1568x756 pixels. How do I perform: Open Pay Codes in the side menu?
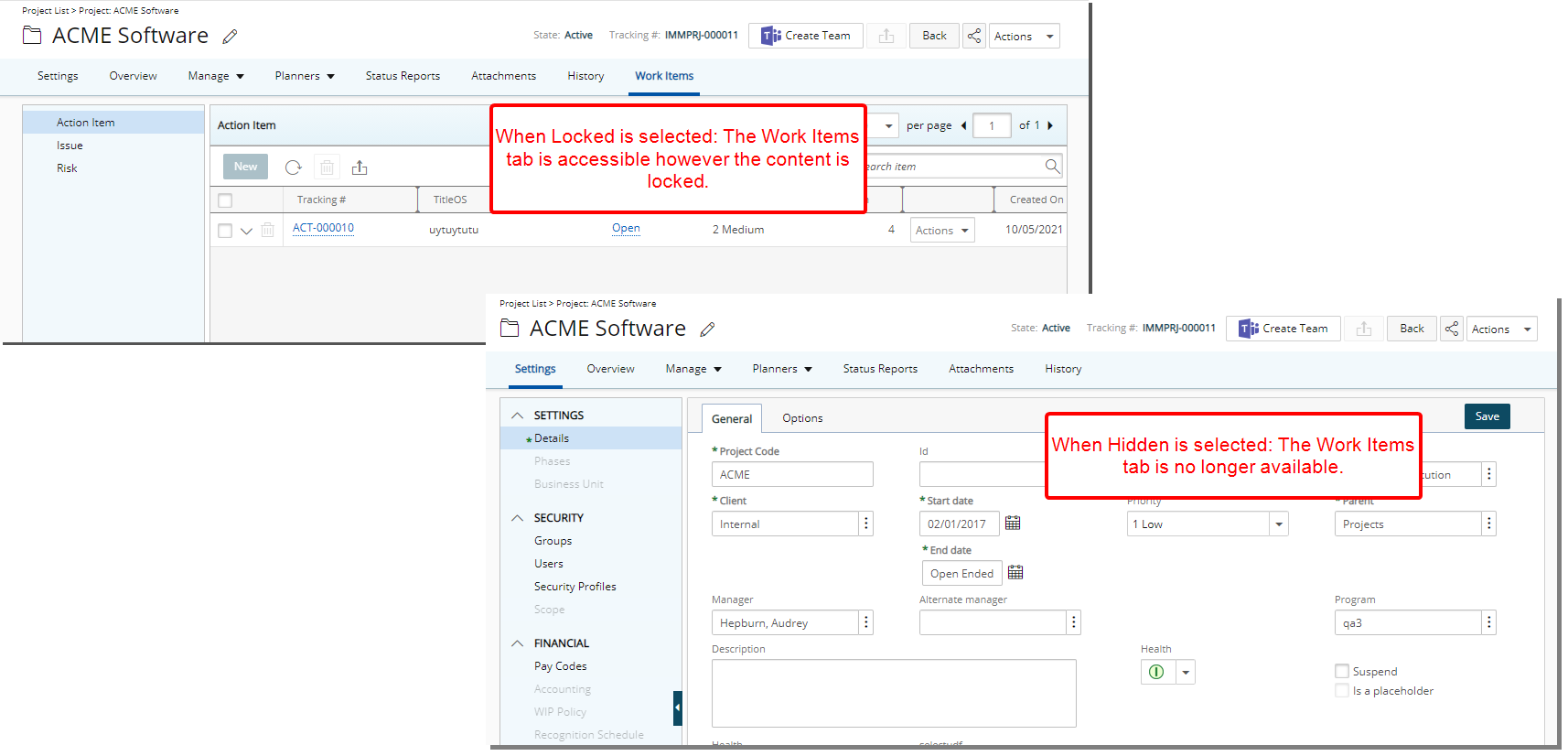[x=560, y=666]
